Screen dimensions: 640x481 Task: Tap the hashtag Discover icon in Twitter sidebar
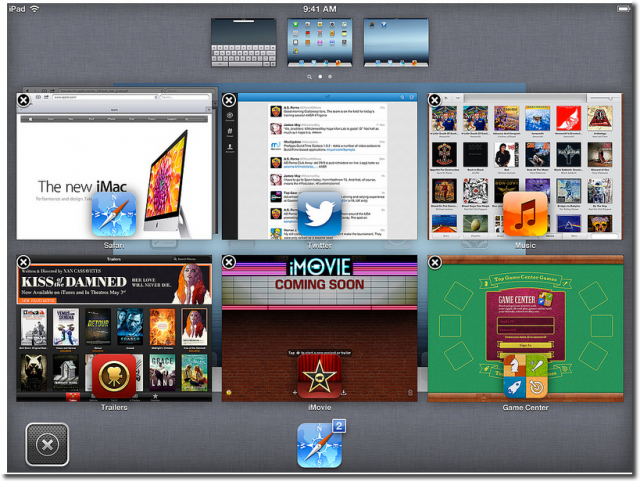pos(230,131)
